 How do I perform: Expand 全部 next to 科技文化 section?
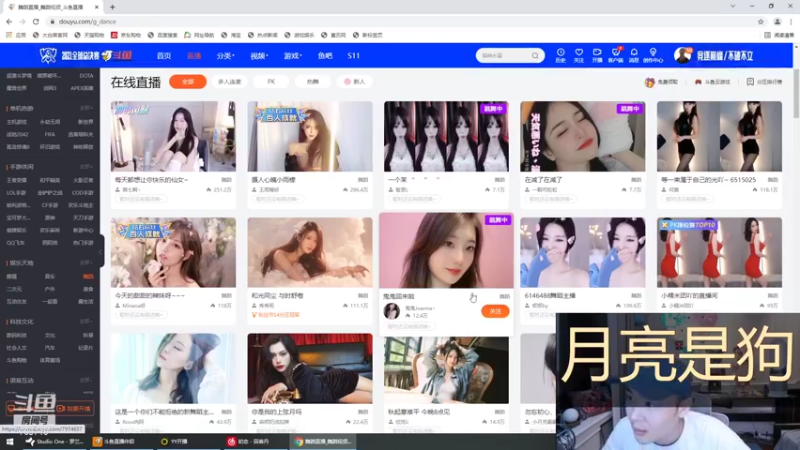[86, 321]
